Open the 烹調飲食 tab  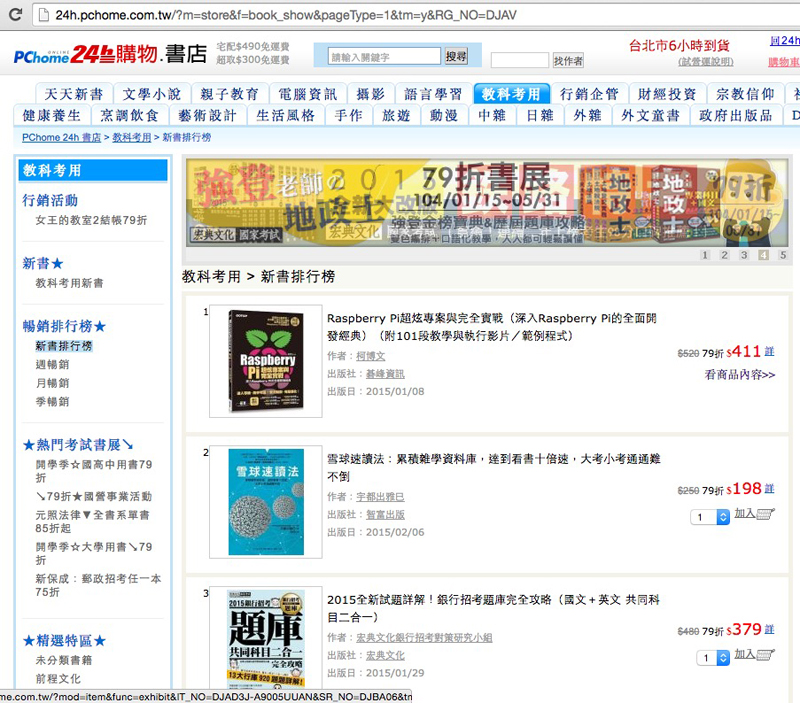[x=130, y=115]
